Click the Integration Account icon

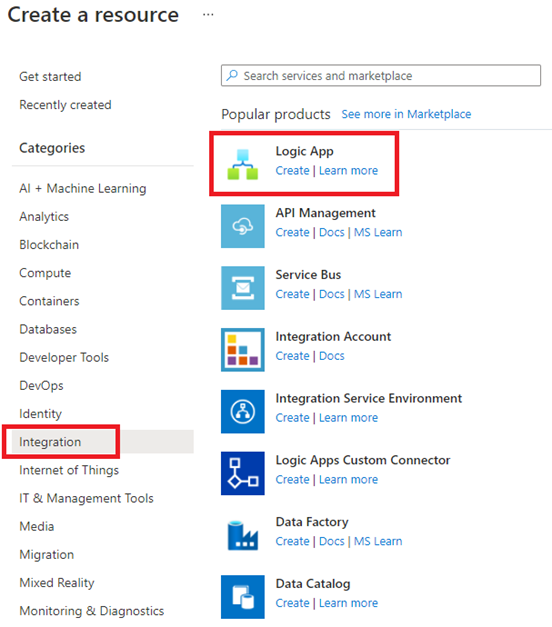pos(243,350)
